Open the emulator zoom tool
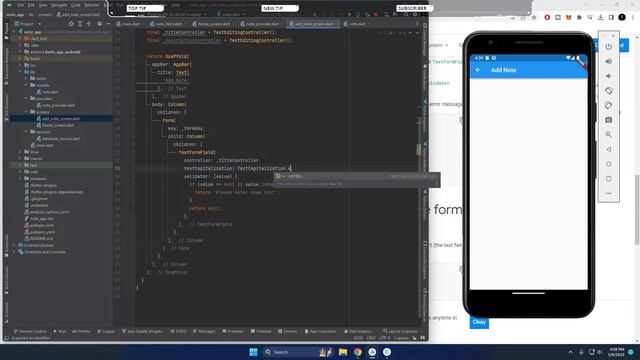 coord(609,135)
